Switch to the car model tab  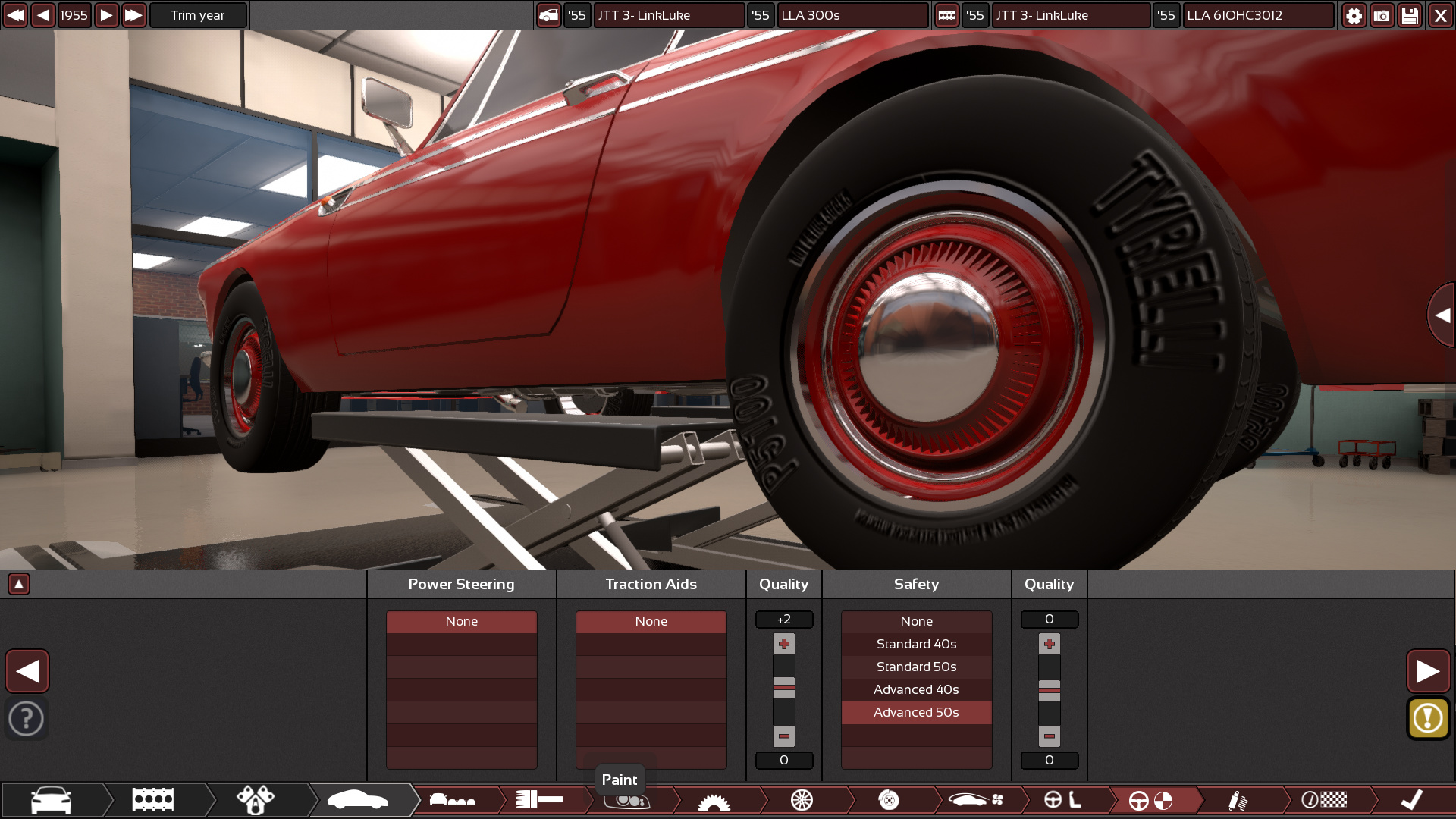52,800
